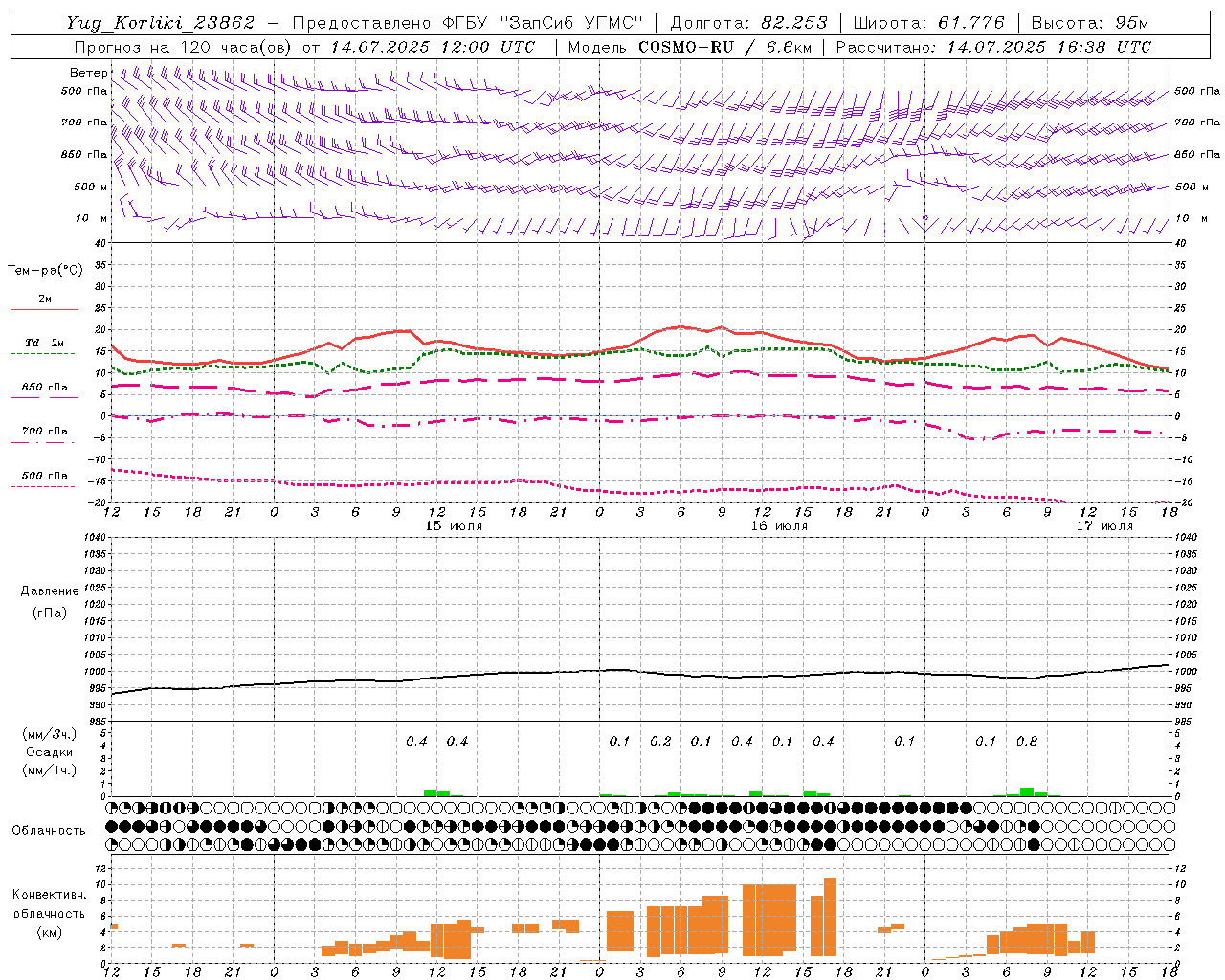Viewport: 1225px width, 980px height.
Task: Click the dashed legend line under Td 2м
Action: pyautogui.click(x=44, y=354)
